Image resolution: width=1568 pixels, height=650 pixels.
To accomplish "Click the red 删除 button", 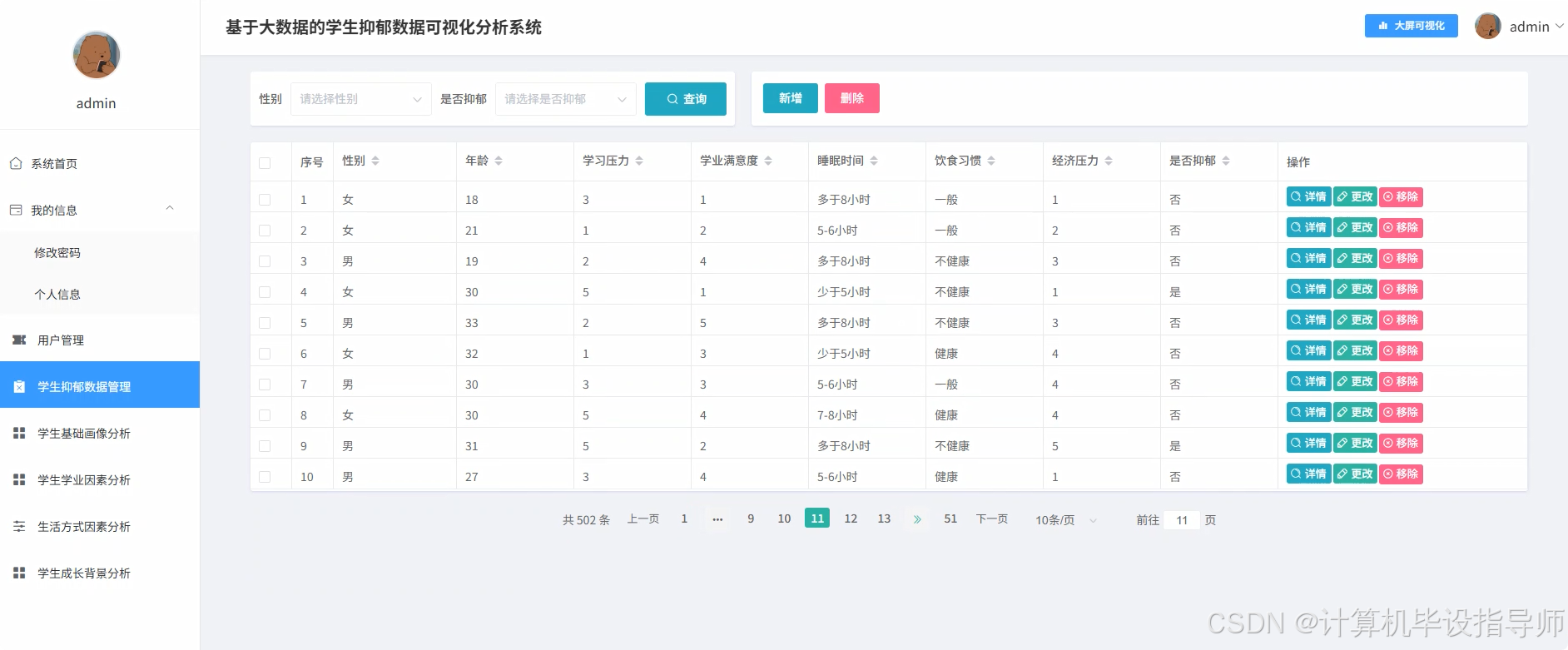I will pos(852,98).
